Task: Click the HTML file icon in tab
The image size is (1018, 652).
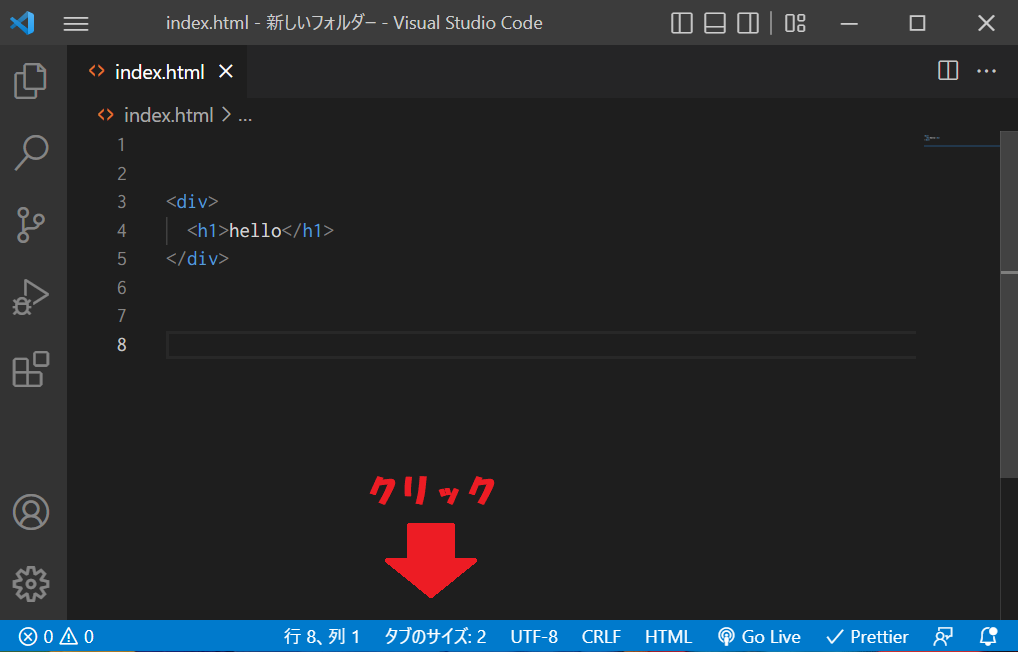Action: (x=97, y=71)
